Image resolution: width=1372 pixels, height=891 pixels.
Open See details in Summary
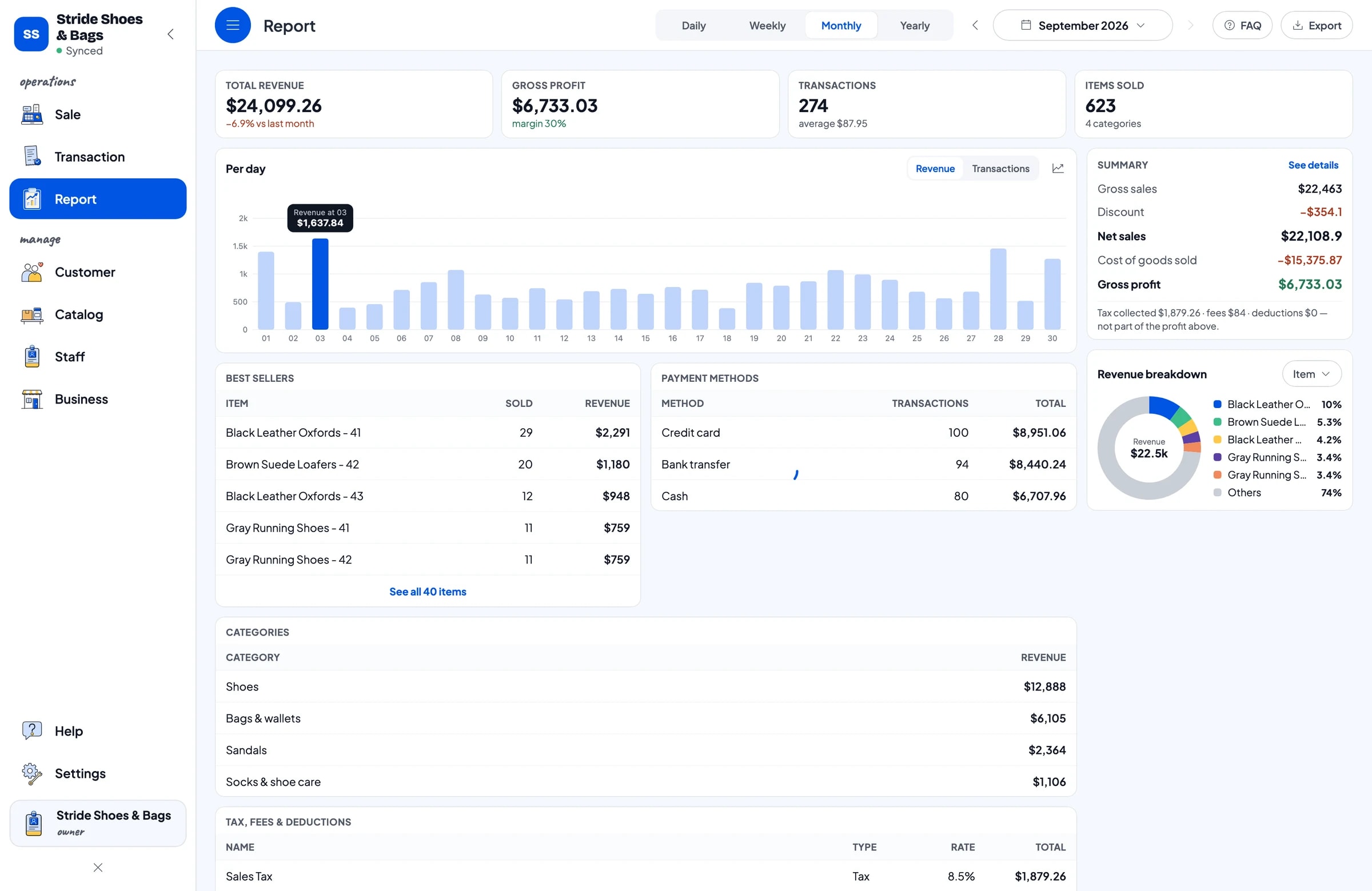click(x=1313, y=165)
